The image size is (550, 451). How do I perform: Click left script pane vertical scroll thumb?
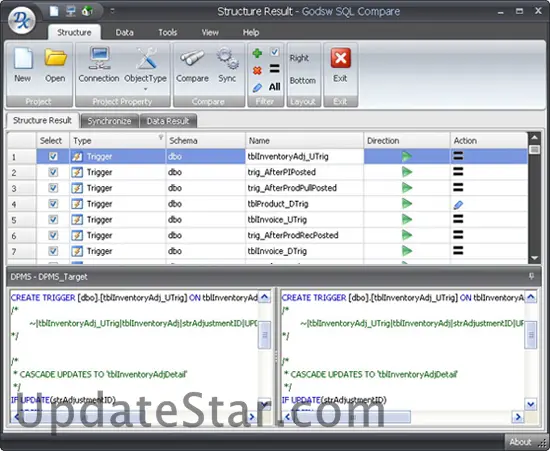(264, 335)
